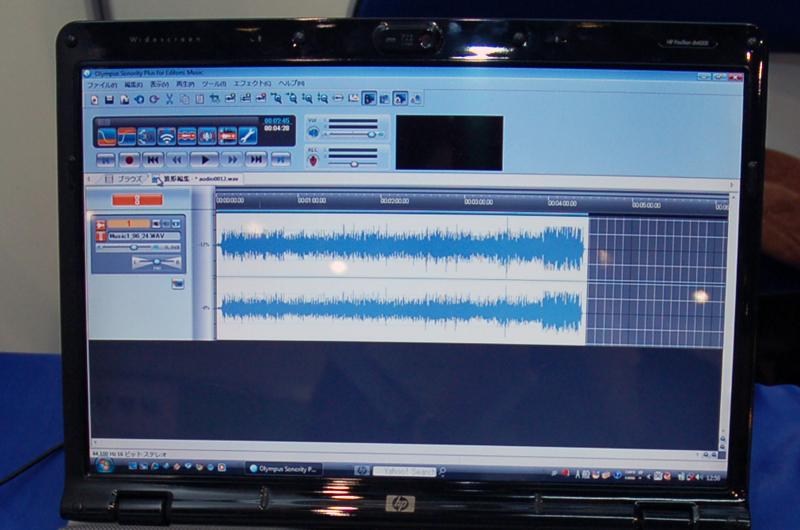Switch to the ブラウズ tab
This screenshot has width=800, height=530.
coord(124,179)
